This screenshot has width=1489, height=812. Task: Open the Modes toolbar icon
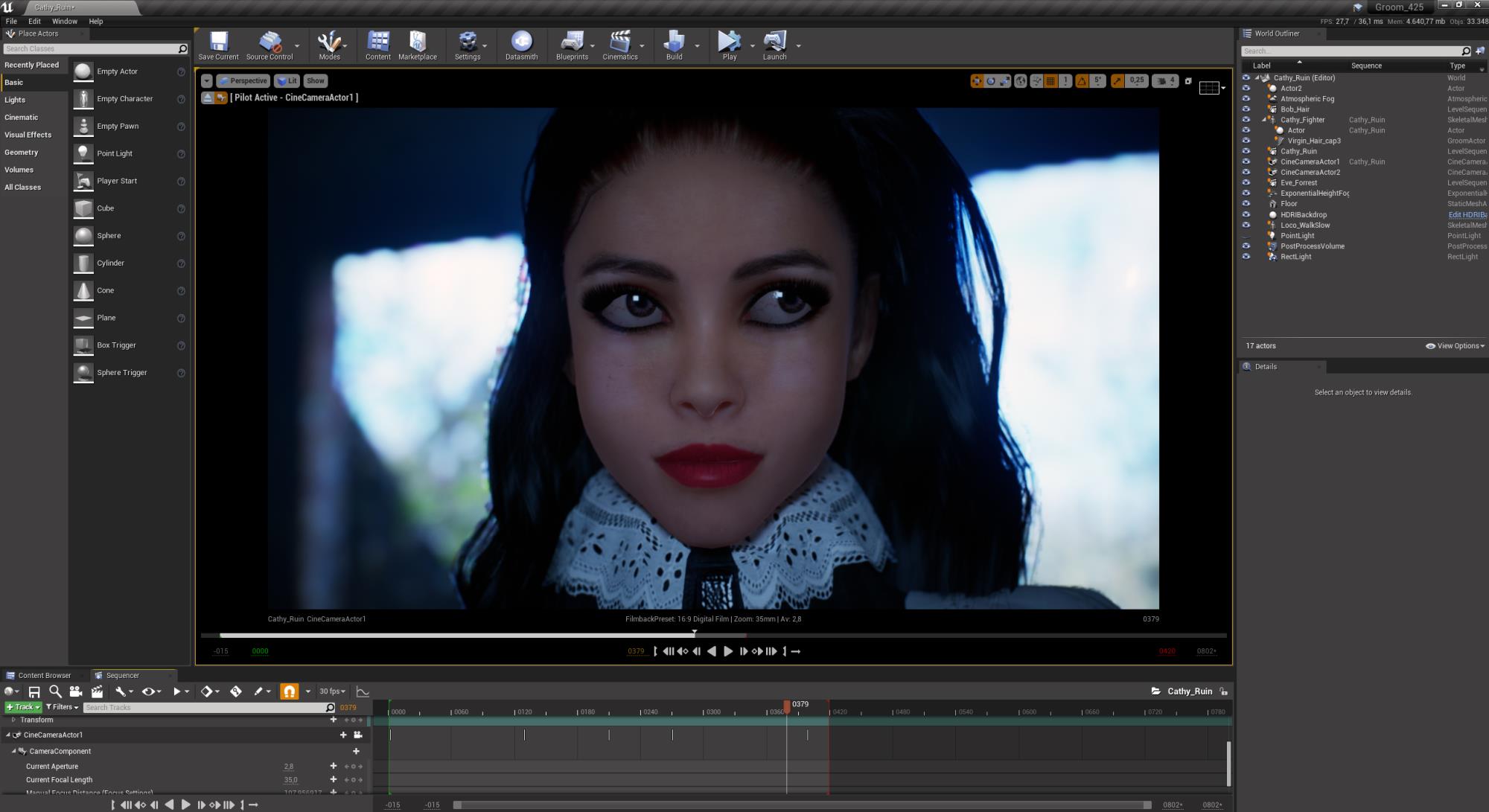point(329,45)
